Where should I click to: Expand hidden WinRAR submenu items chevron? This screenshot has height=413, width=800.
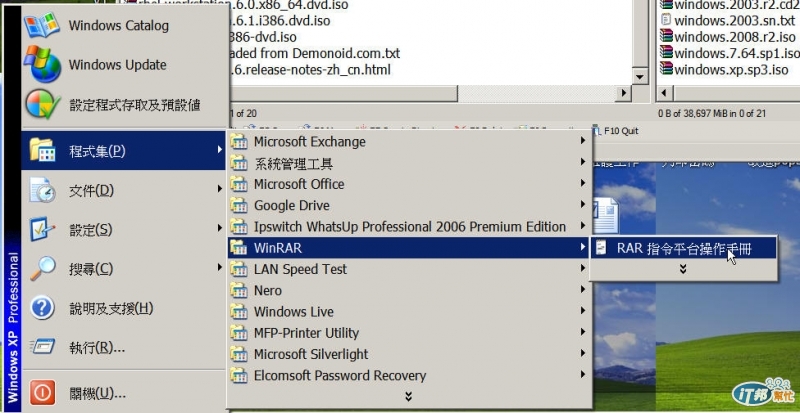pyautogui.click(x=683, y=269)
